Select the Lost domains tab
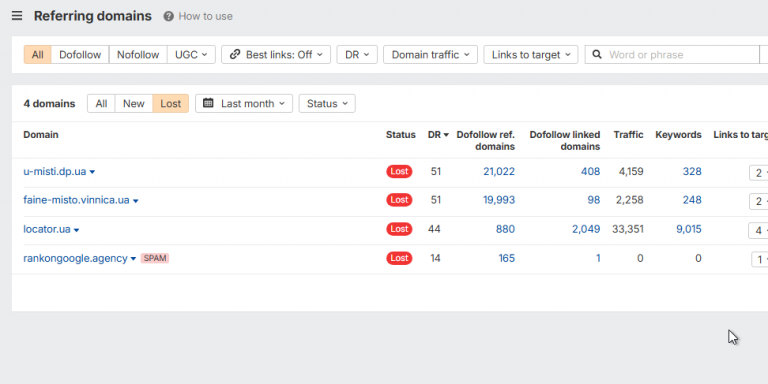Image resolution: width=768 pixels, height=384 pixels. pyautogui.click(x=170, y=103)
